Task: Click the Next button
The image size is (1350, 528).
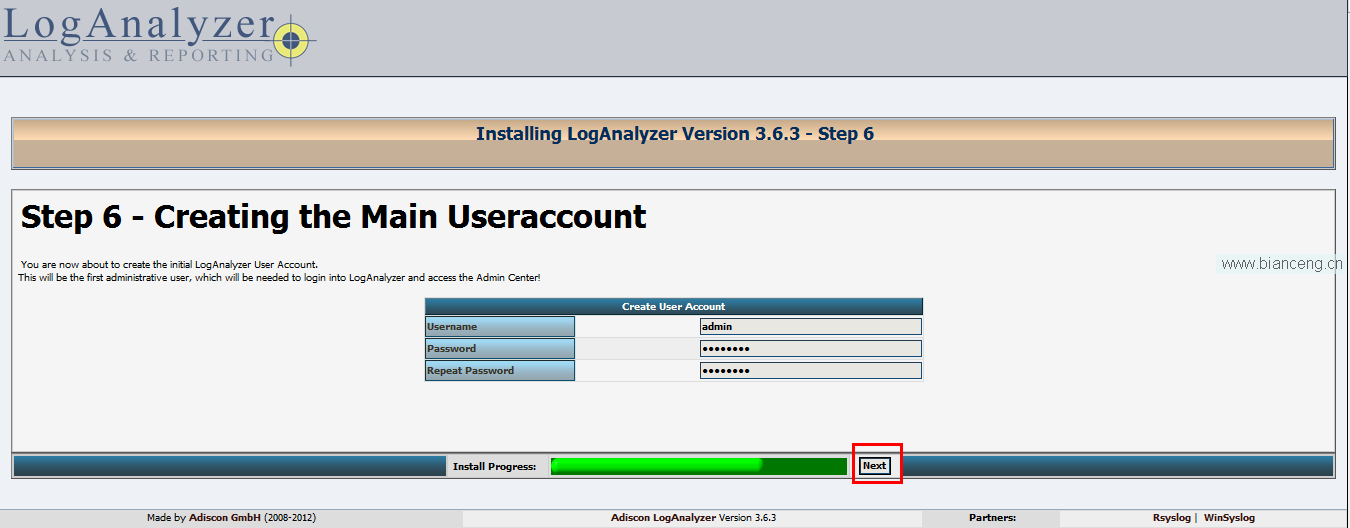Action: [875, 466]
